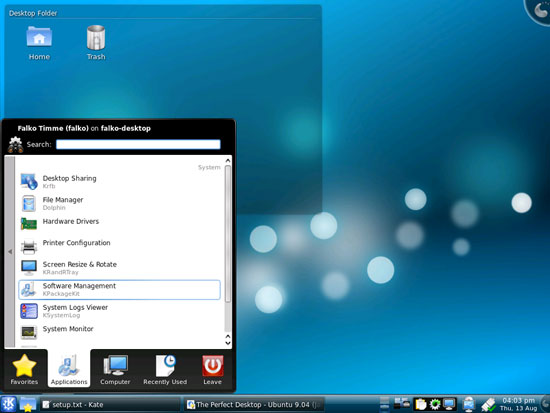
Task: Switch to setup.txt - Kate taskbar window
Action: click(x=110, y=405)
